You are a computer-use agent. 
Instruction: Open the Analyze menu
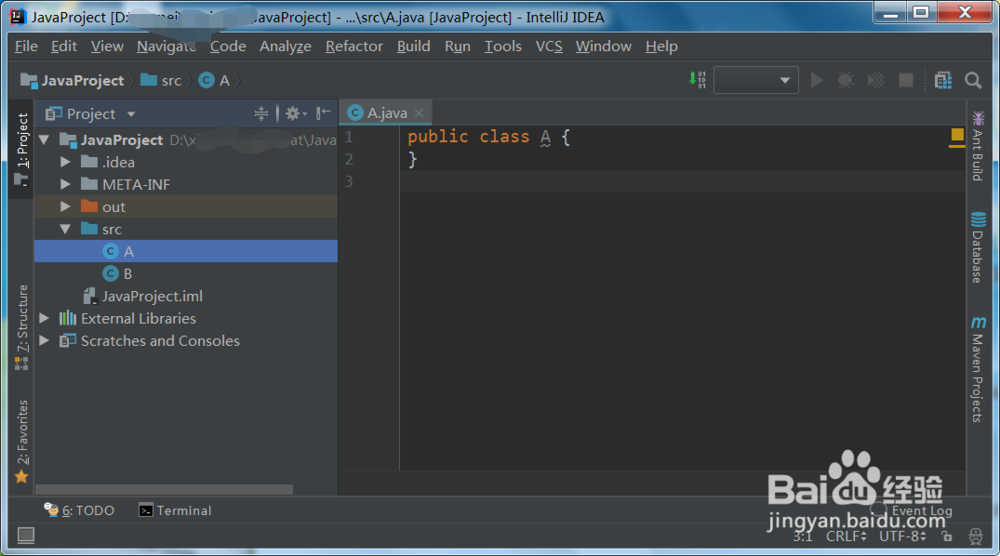tap(285, 47)
